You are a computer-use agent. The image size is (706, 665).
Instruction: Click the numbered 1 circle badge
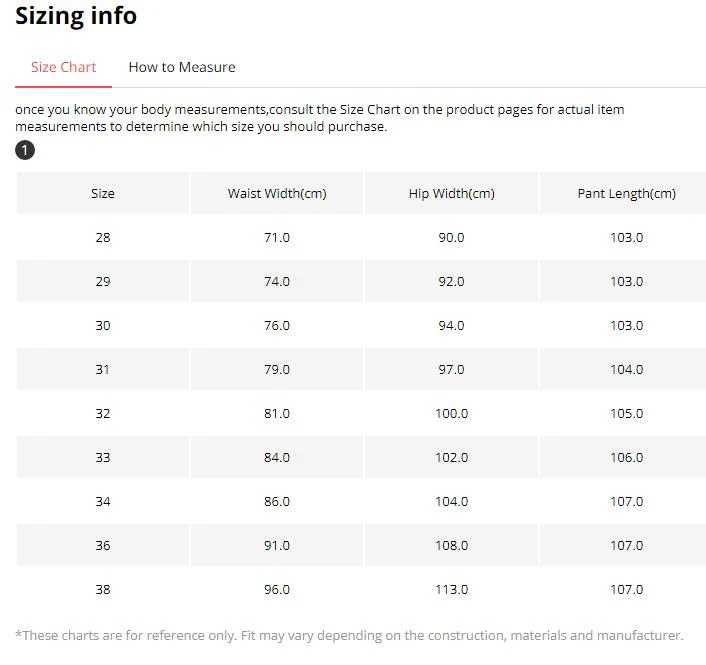(x=25, y=150)
